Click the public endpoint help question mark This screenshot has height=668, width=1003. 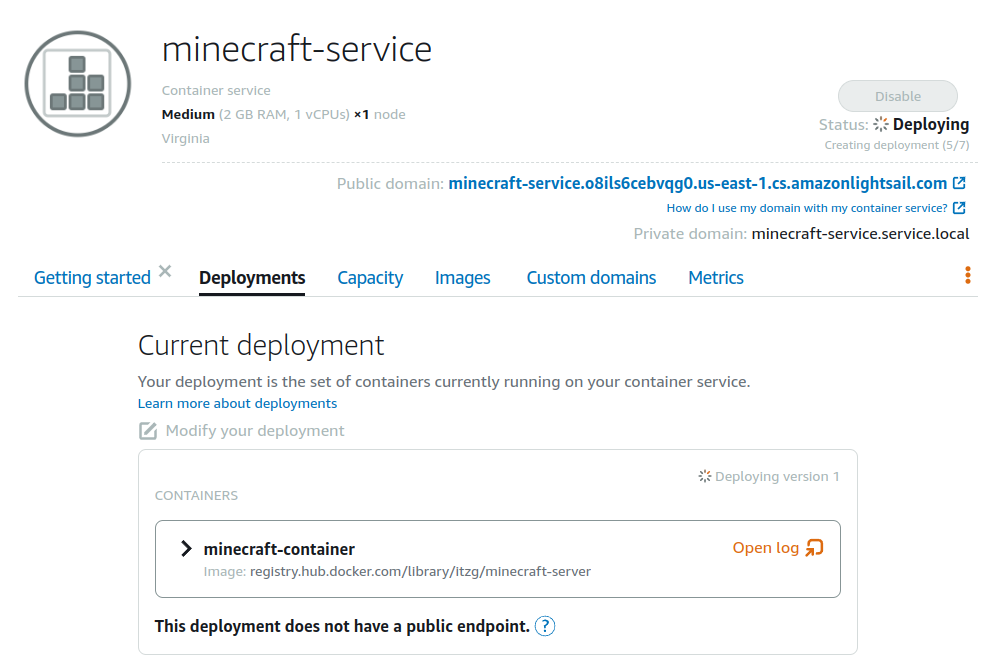coord(545,626)
